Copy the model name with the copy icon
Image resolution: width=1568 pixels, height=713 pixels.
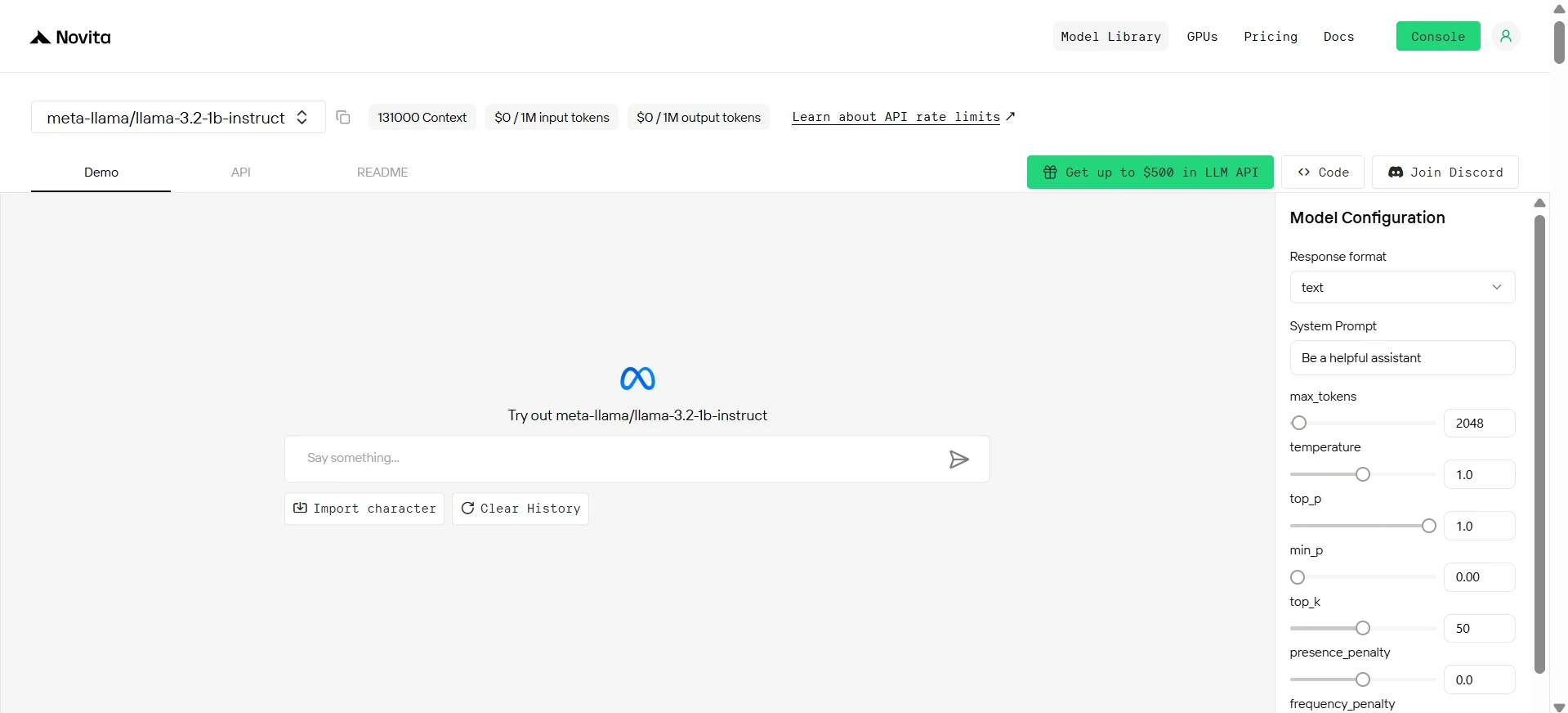(x=343, y=117)
